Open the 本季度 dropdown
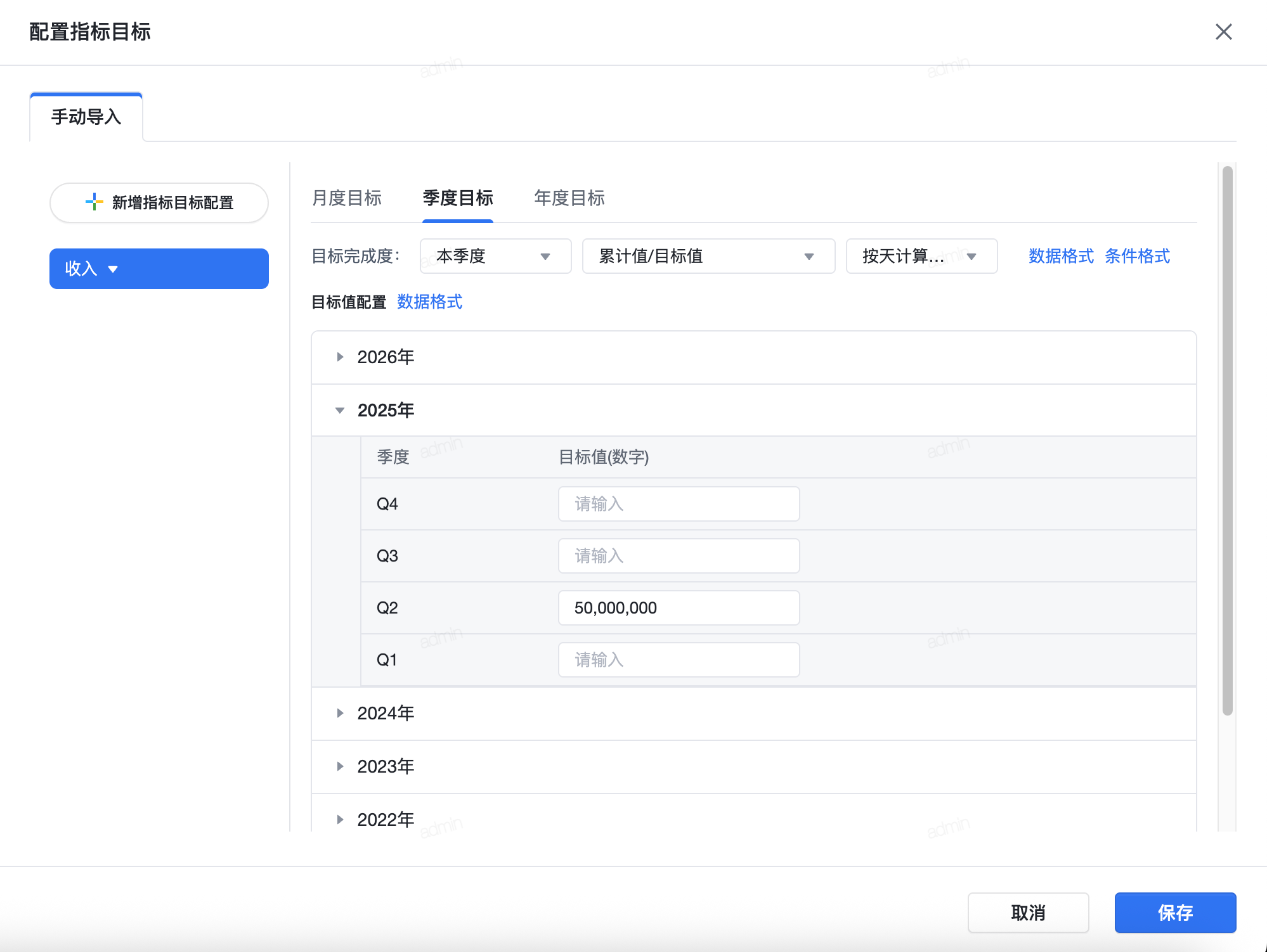This screenshot has width=1267, height=952. (x=495, y=256)
